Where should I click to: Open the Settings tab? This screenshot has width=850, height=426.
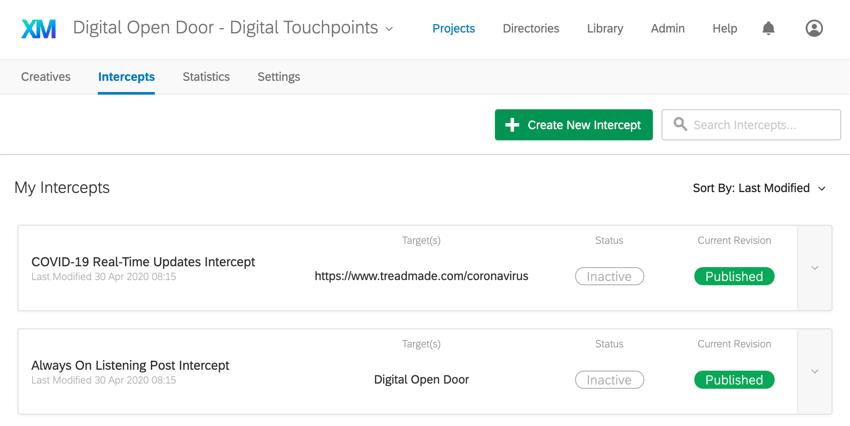[x=279, y=77]
